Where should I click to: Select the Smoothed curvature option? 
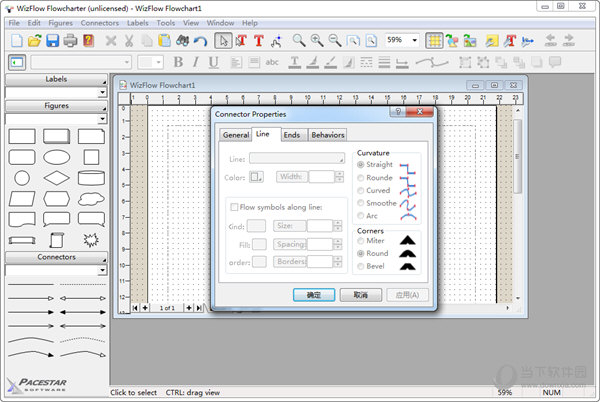[377, 203]
